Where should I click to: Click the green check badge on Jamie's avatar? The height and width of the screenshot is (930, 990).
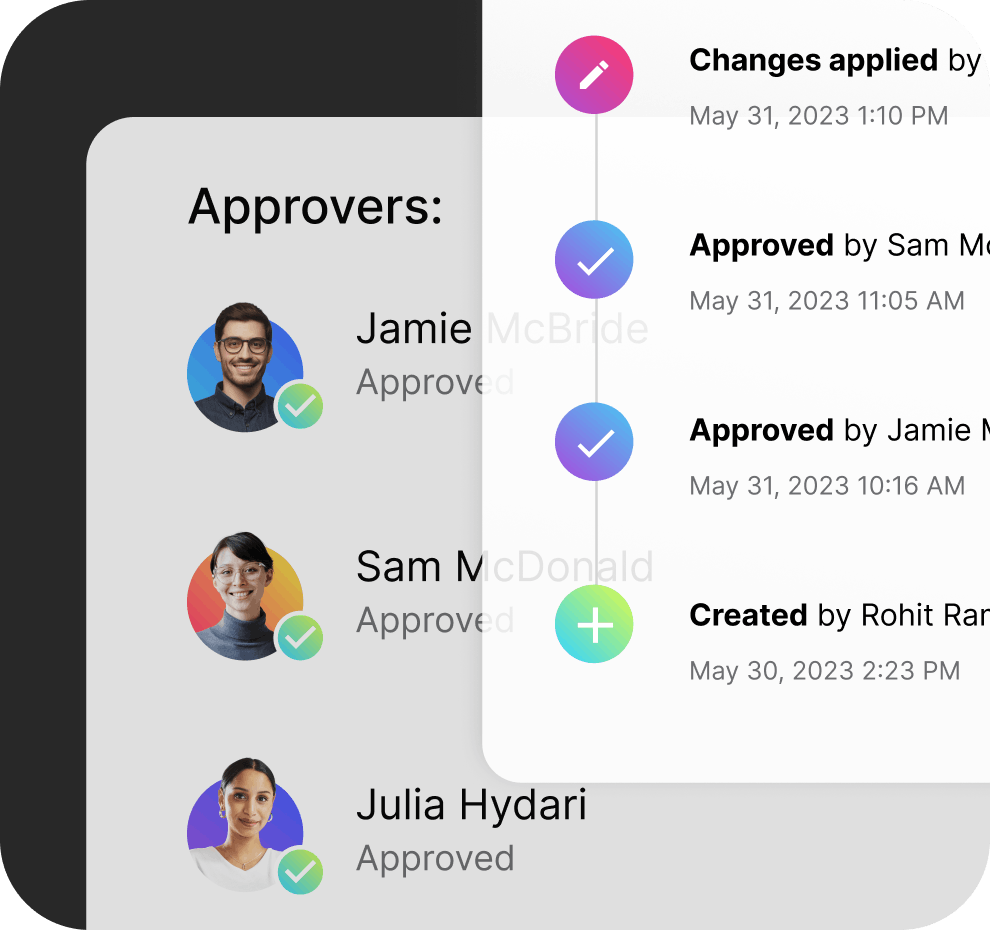(301, 405)
